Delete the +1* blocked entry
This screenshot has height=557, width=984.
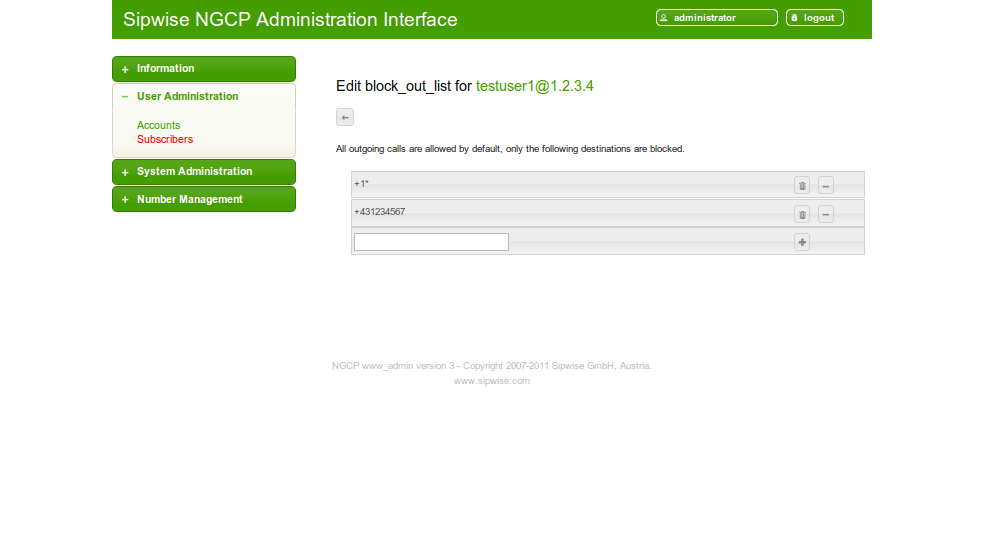click(801, 186)
